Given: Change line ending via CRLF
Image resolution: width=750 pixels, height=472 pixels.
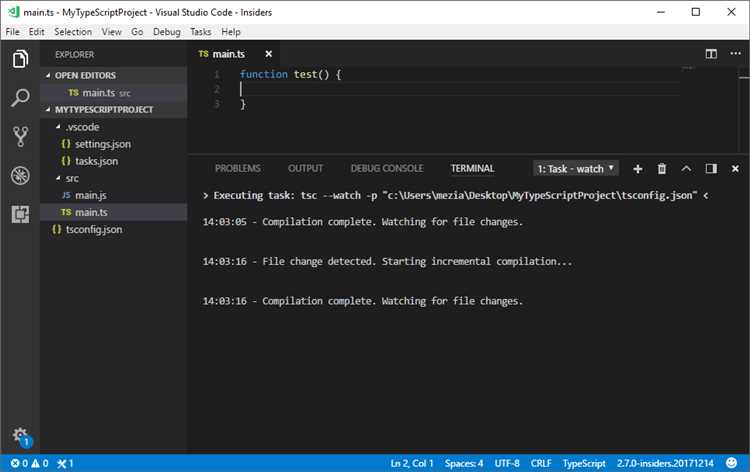Looking at the screenshot, I should (541, 463).
